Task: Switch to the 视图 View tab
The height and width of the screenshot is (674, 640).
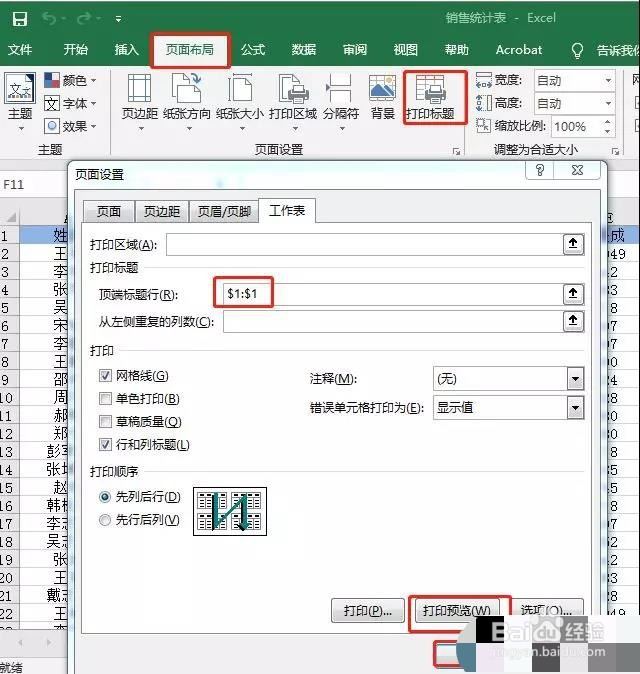Action: (405, 50)
